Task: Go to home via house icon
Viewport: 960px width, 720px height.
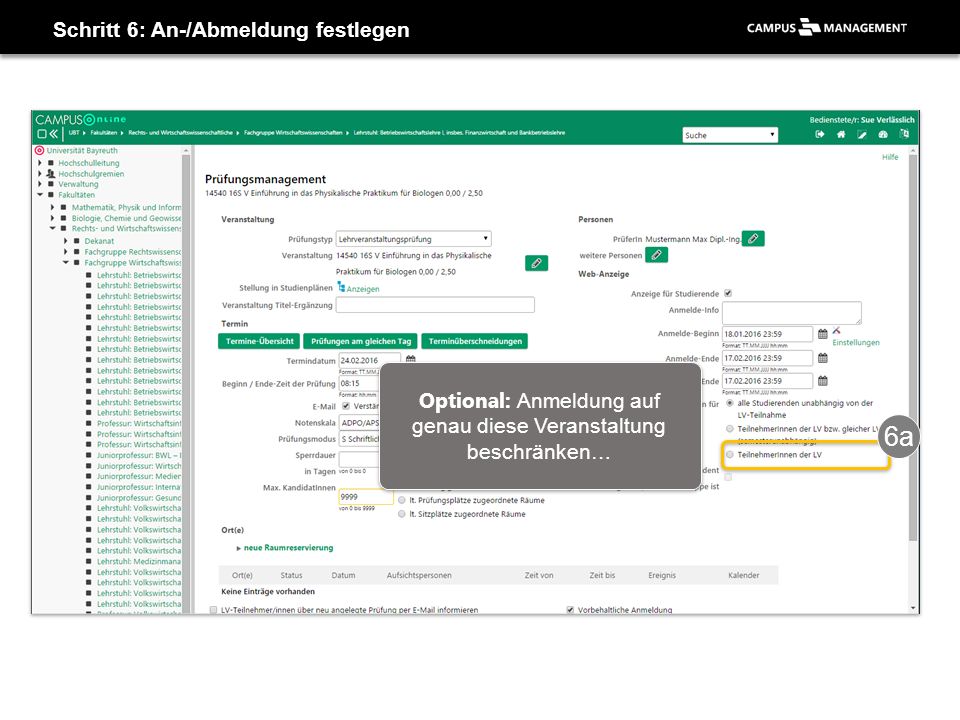Action: 841,135
